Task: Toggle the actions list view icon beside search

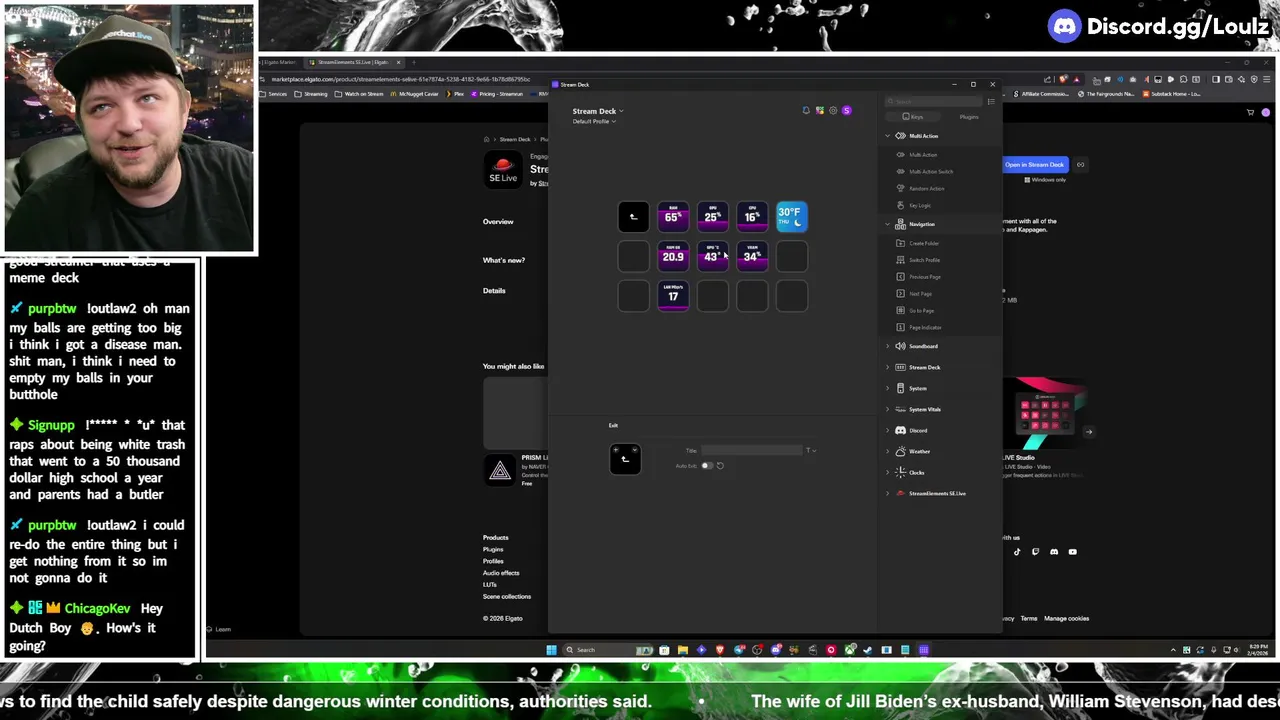Action: tap(991, 101)
